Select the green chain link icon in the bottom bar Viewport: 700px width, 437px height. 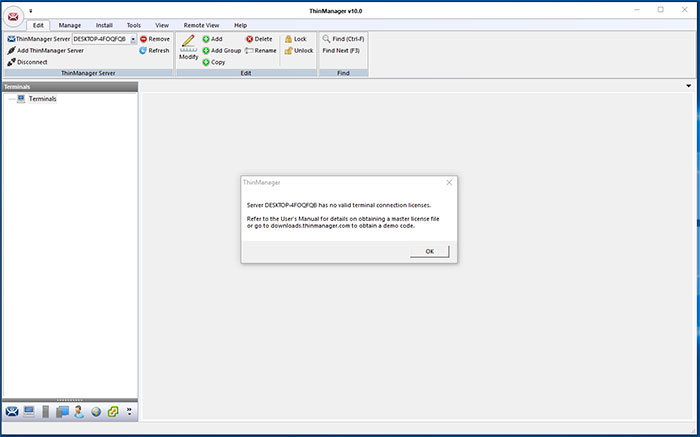[113, 412]
